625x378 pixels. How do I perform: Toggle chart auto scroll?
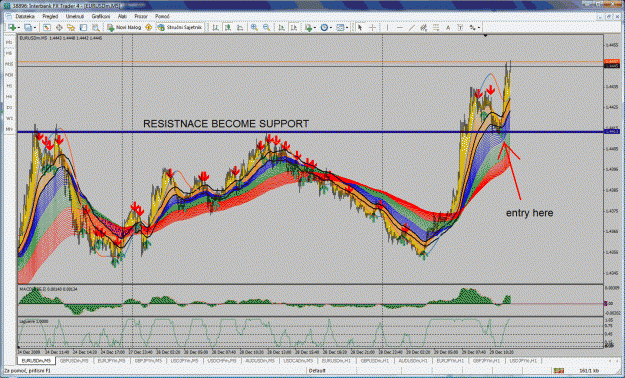(281, 28)
